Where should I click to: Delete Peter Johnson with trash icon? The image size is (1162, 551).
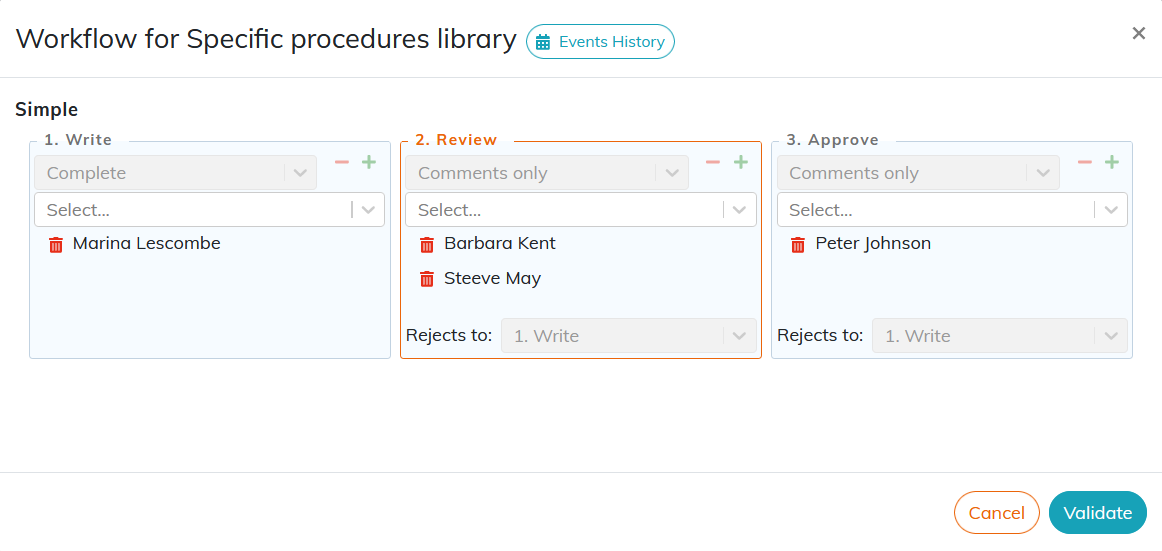[798, 244]
